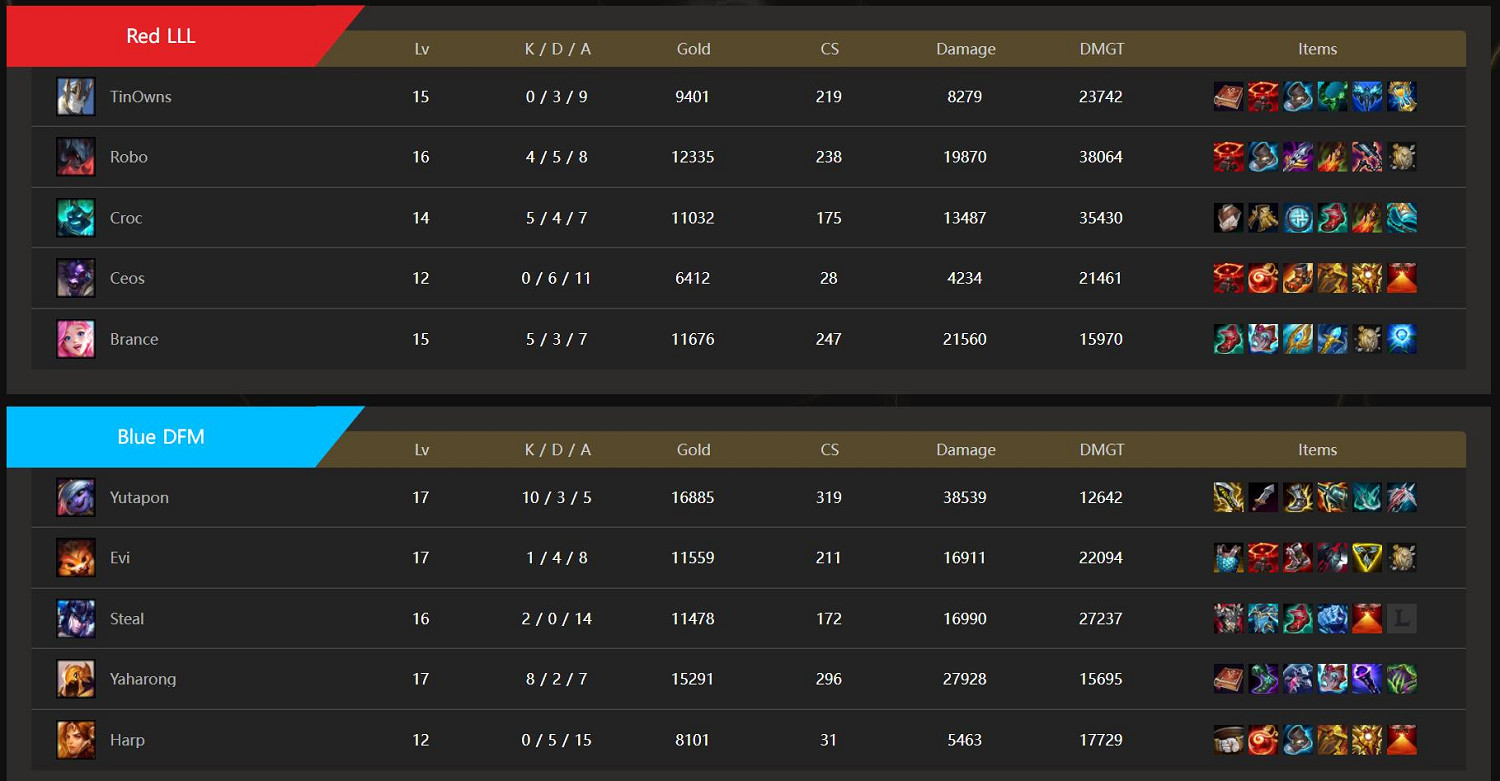Click Steal's K/D/A score 2 / 0 / 14
Image resolution: width=1500 pixels, height=781 pixels.
click(x=557, y=619)
